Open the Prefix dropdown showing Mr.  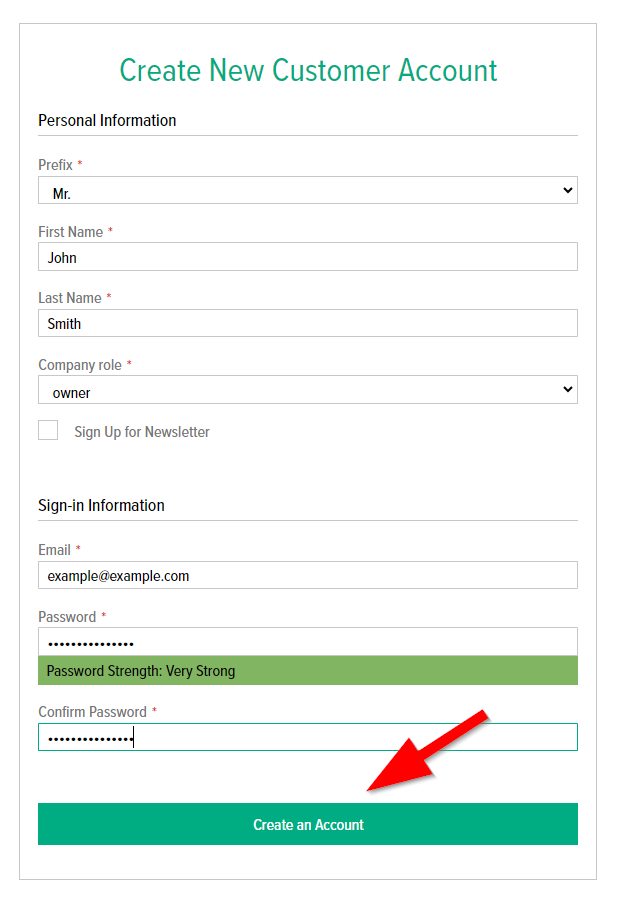pyautogui.click(x=307, y=191)
